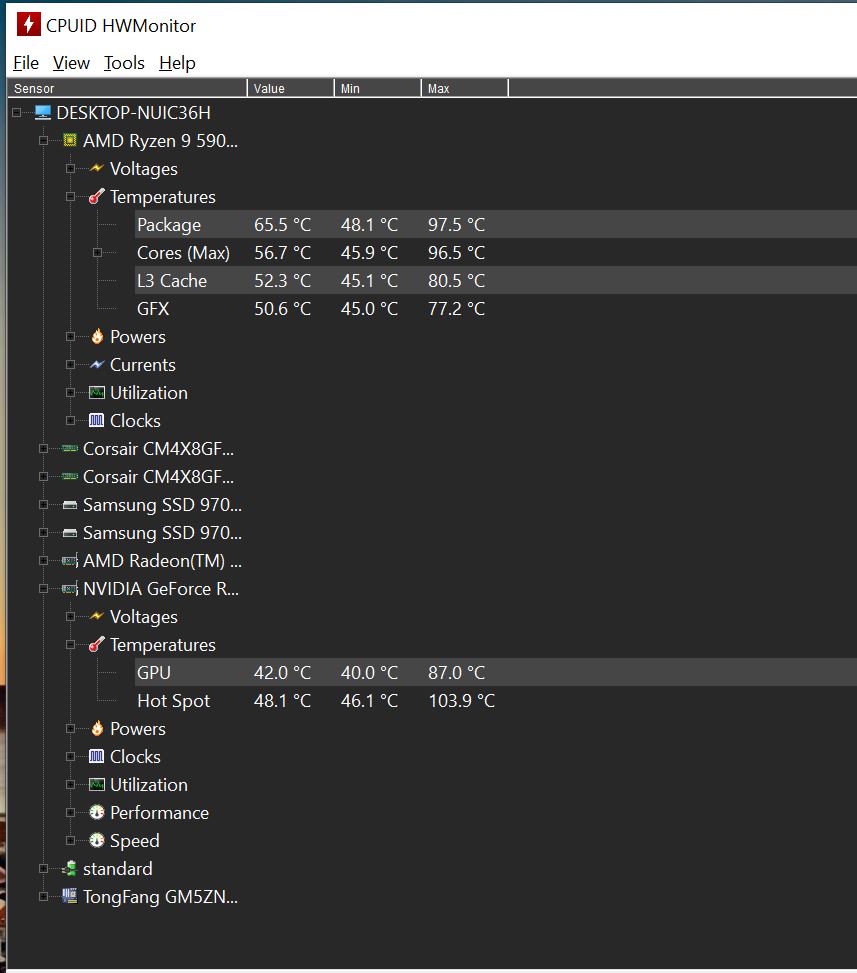This screenshot has width=857, height=973.
Task: Click the Value column header
Action: (x=290, y=88)
